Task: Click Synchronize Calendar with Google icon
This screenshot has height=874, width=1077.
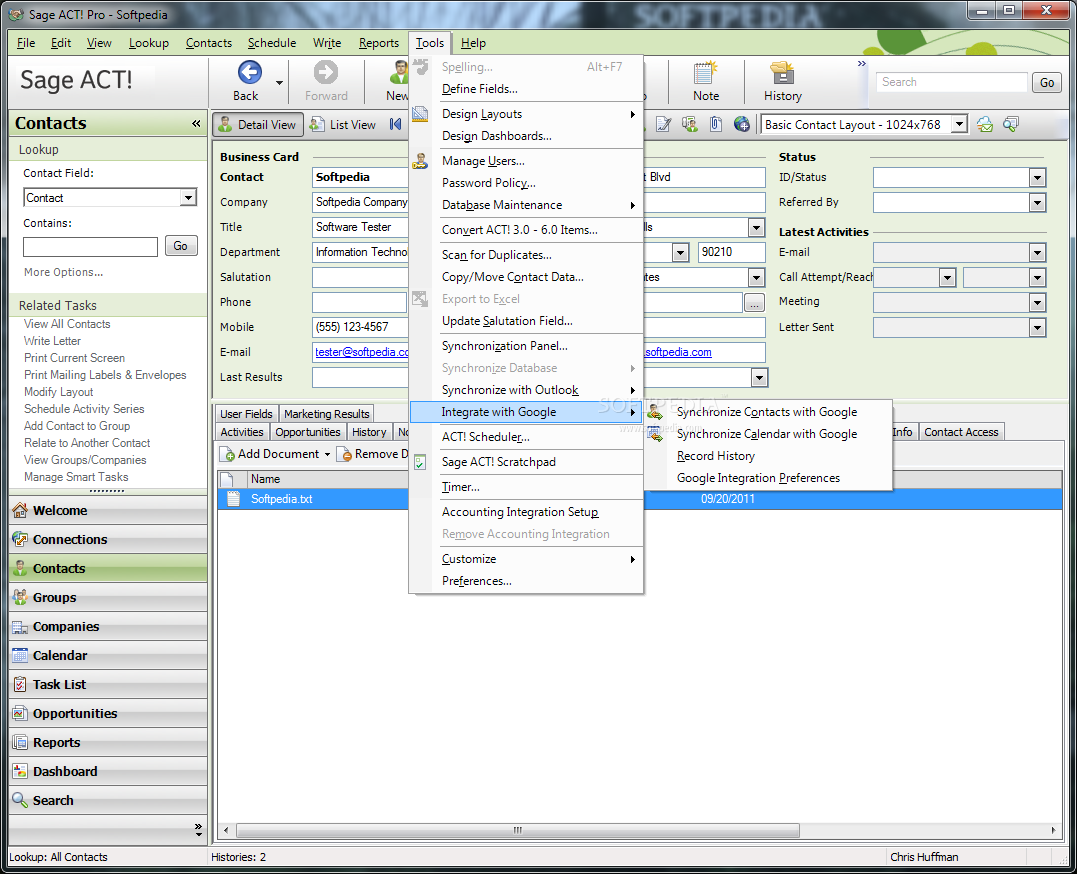Action: 655,434
